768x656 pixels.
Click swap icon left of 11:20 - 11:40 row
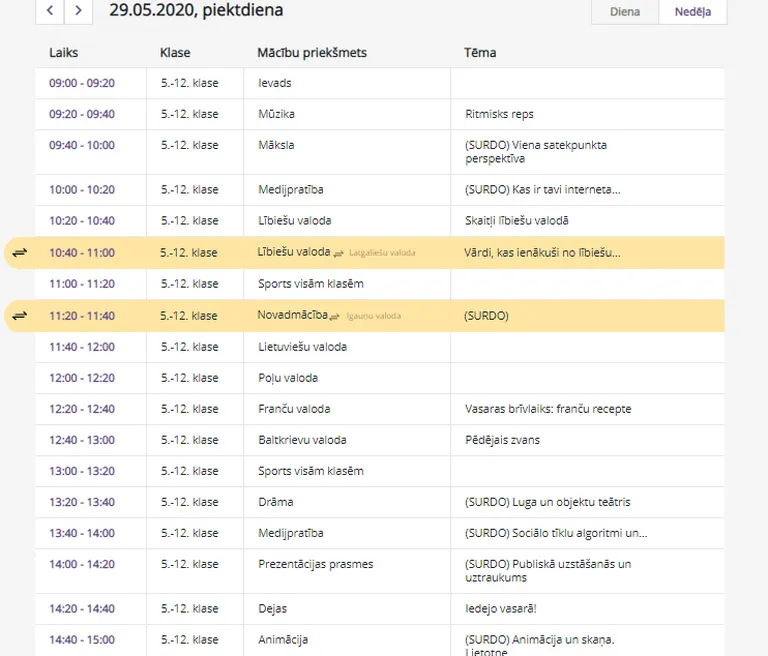[20, 316]
